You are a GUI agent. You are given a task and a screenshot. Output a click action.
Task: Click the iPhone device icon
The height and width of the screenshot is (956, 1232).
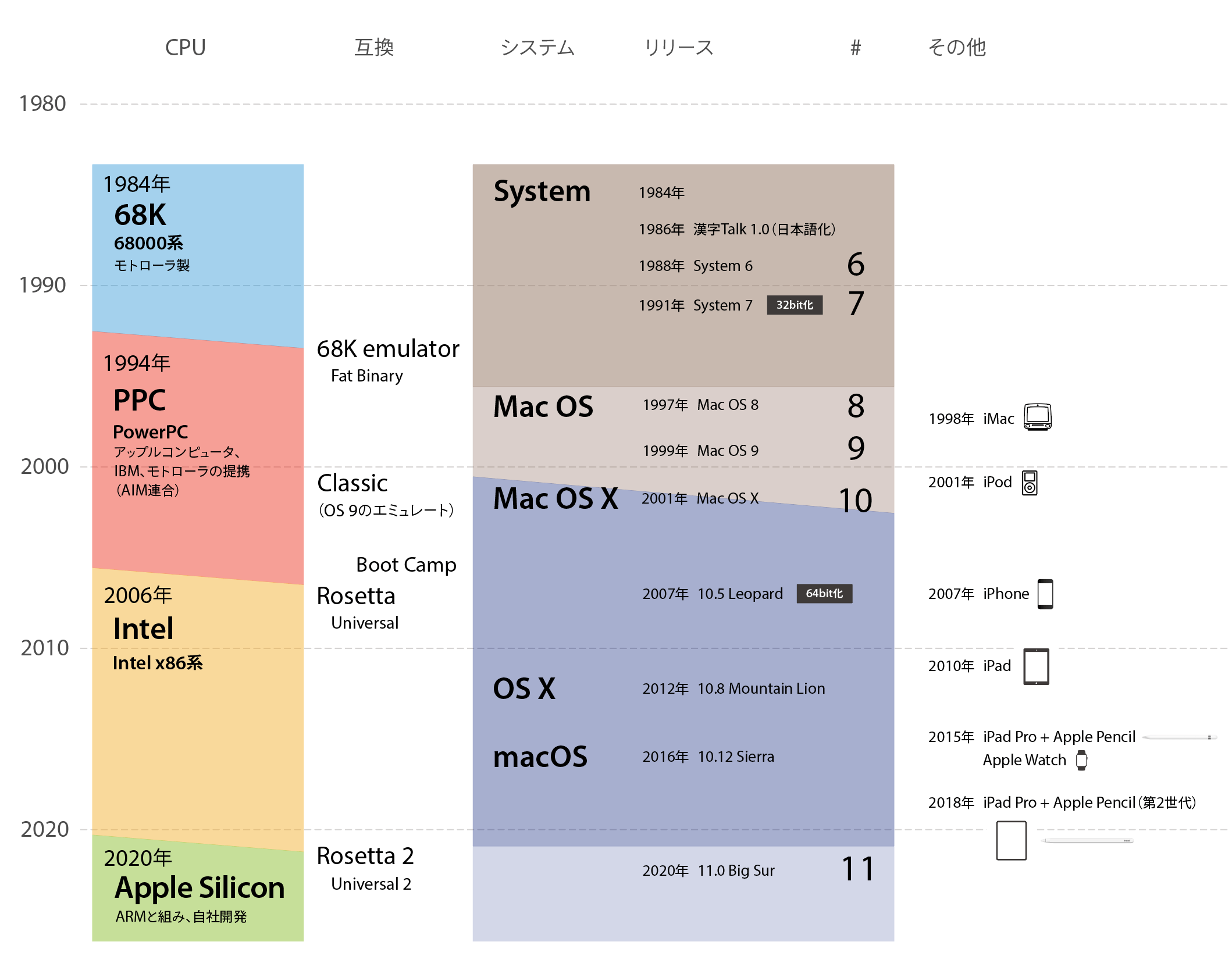tap(1045, 594)
